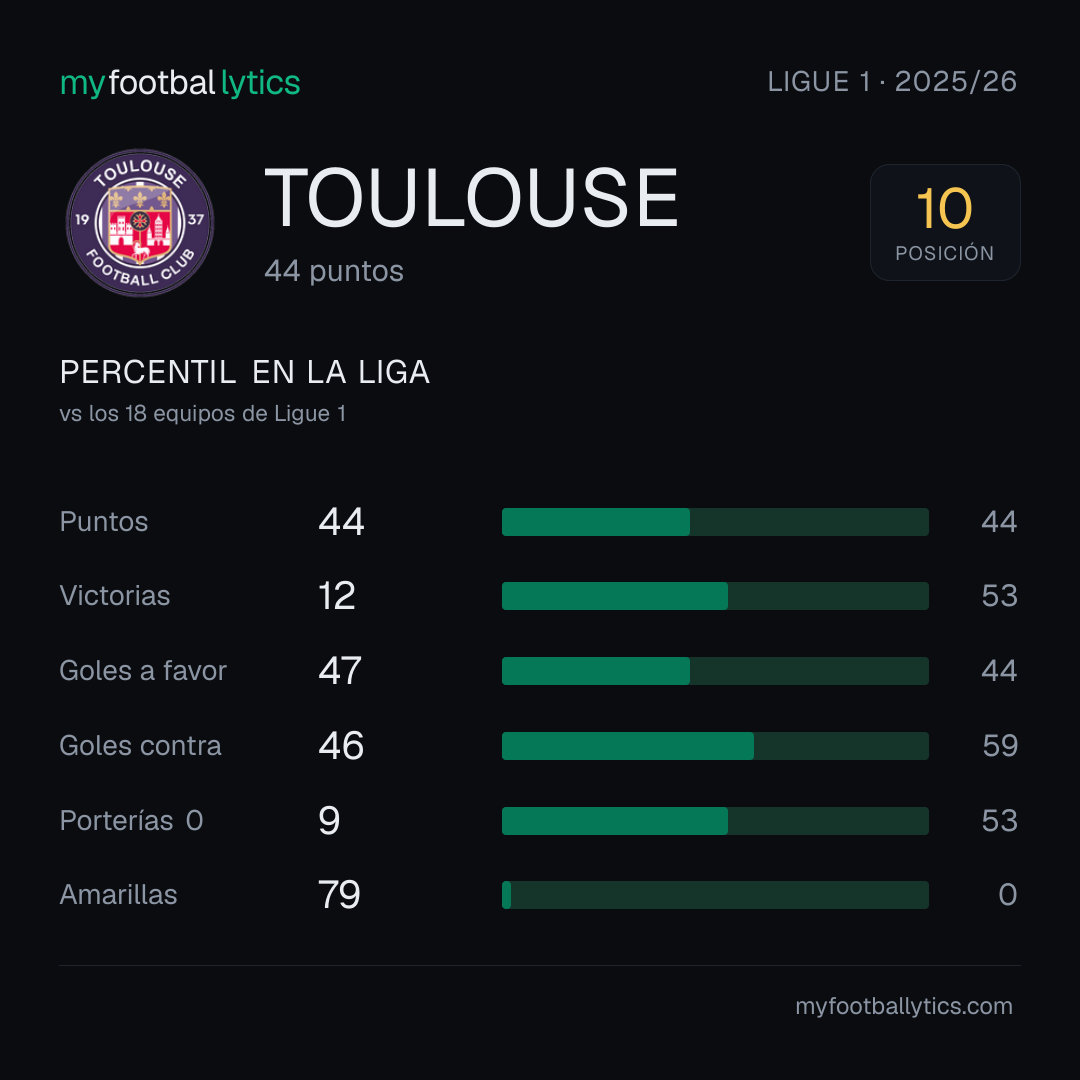Click the Victorias value 12
The height and width of the screenshot is (1080, 1080).
point(337,596)
